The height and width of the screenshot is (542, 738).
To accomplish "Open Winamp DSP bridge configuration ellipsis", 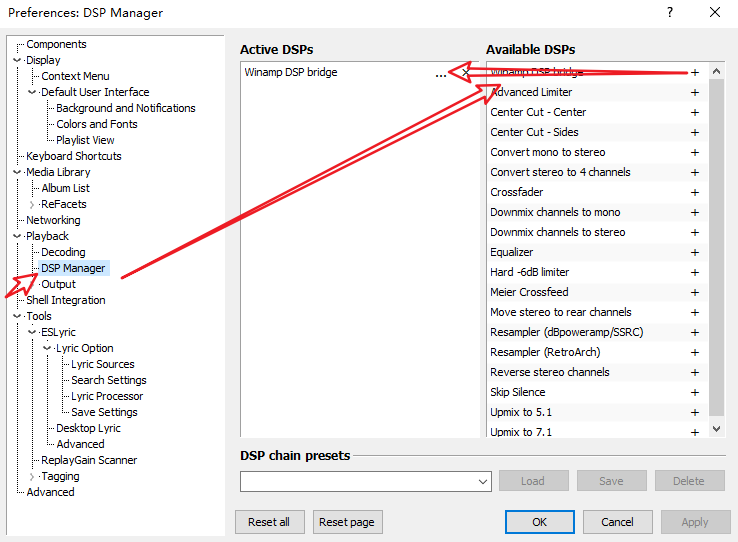I will (441, 73).
